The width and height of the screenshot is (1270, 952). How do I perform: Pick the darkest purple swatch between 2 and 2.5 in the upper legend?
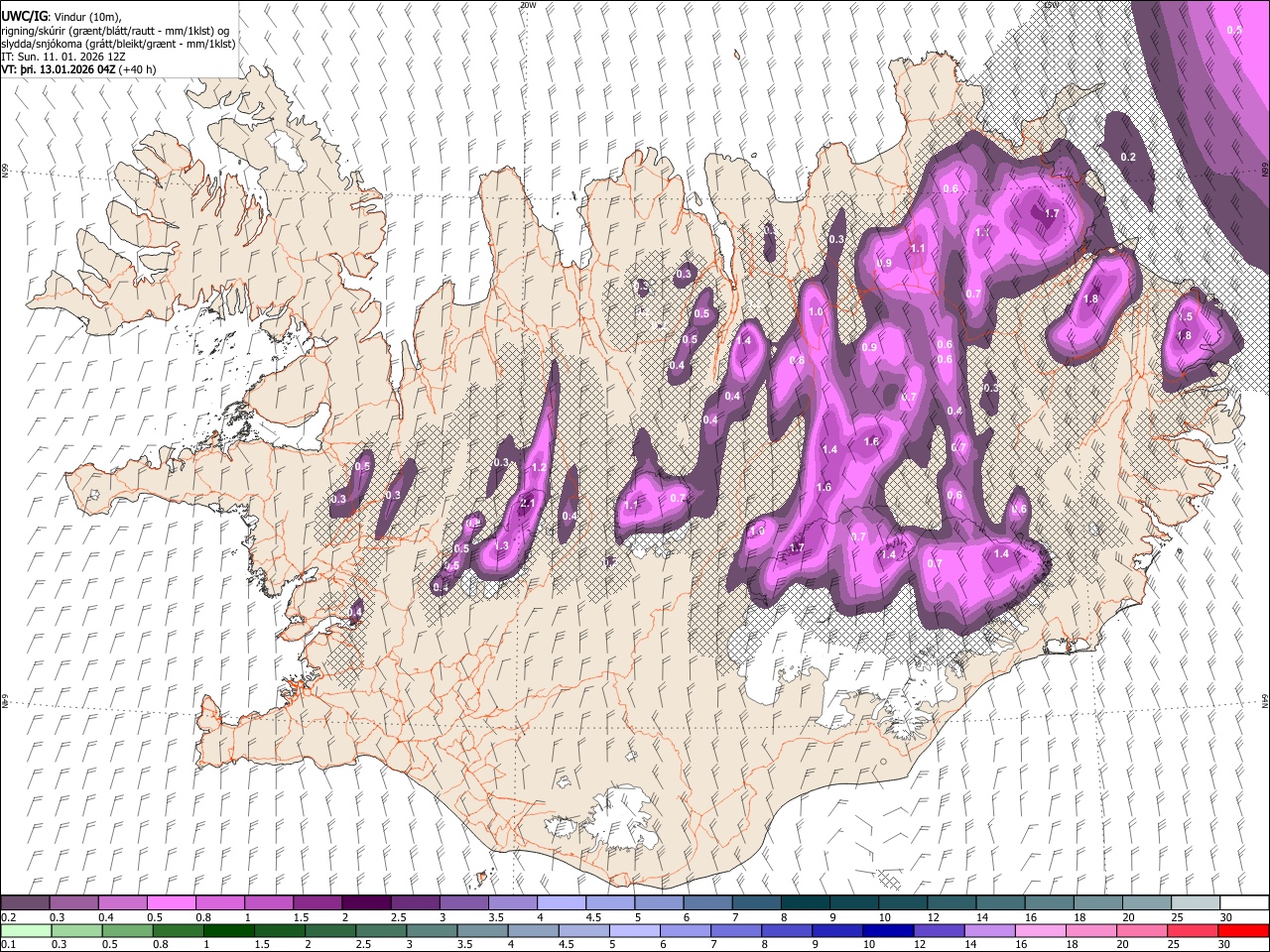[x=366, y=903]
